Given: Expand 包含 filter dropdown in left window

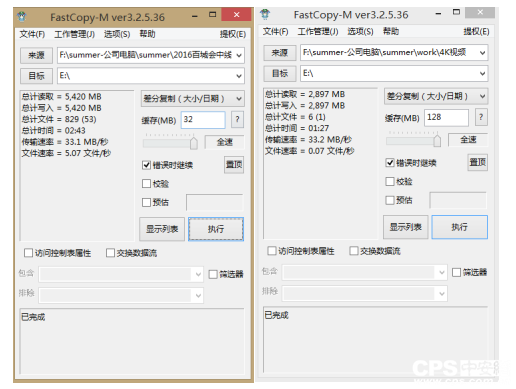Looking at the screenshot, I should click(x=198, y=275).
